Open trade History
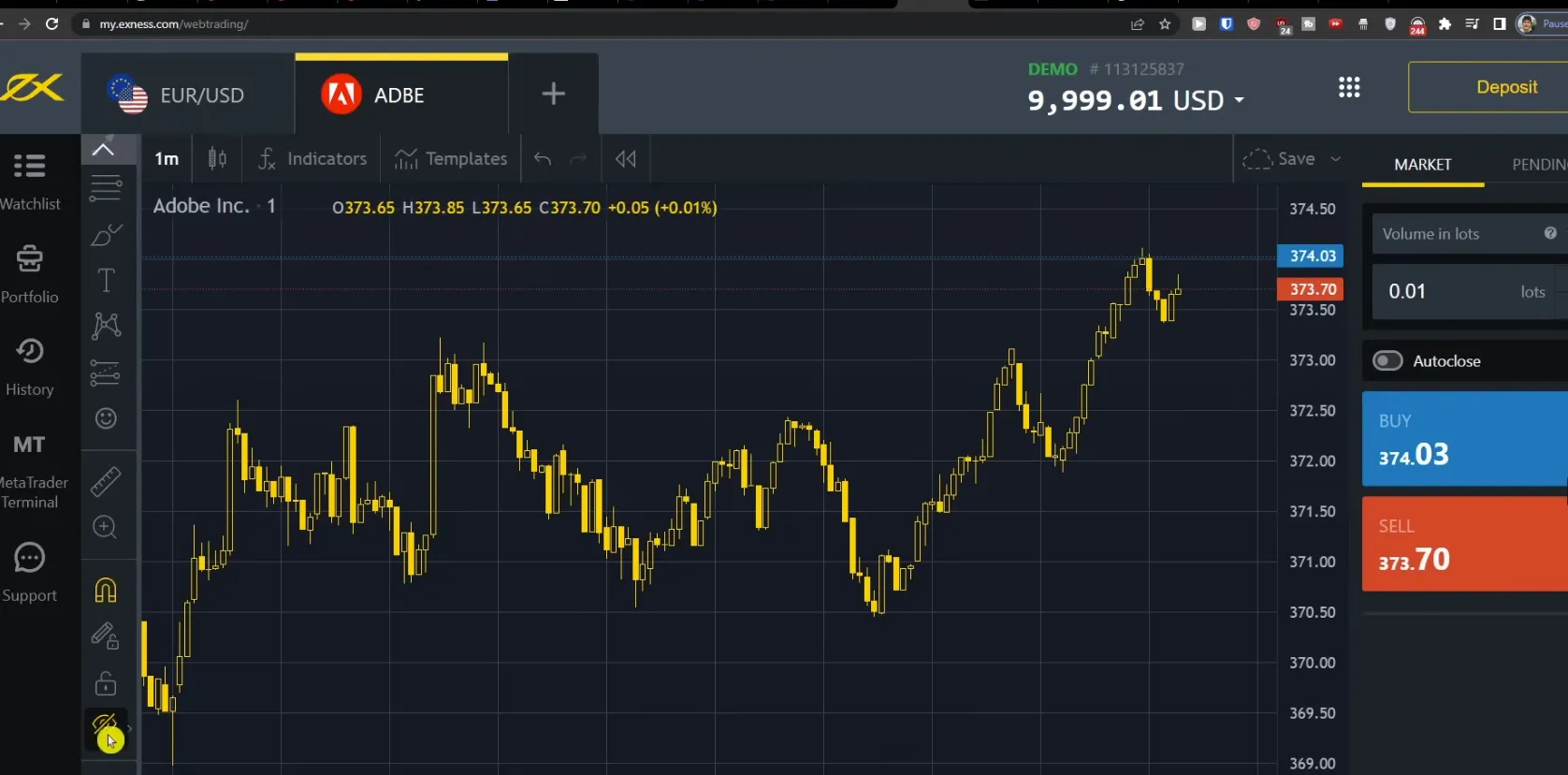The height and width of the screenshot is (775, 1568). pyautogui.click(x=30, y=366)
